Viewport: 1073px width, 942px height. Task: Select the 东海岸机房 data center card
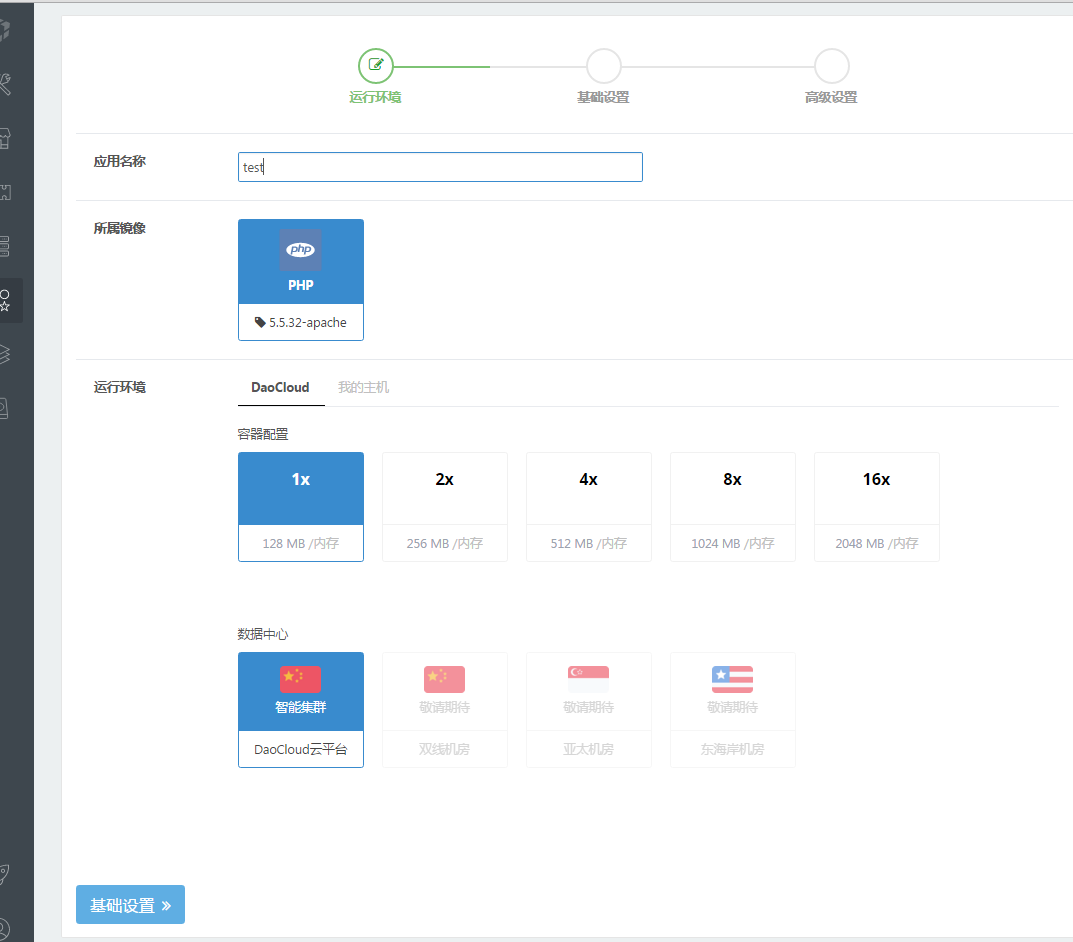coord(733,710)
